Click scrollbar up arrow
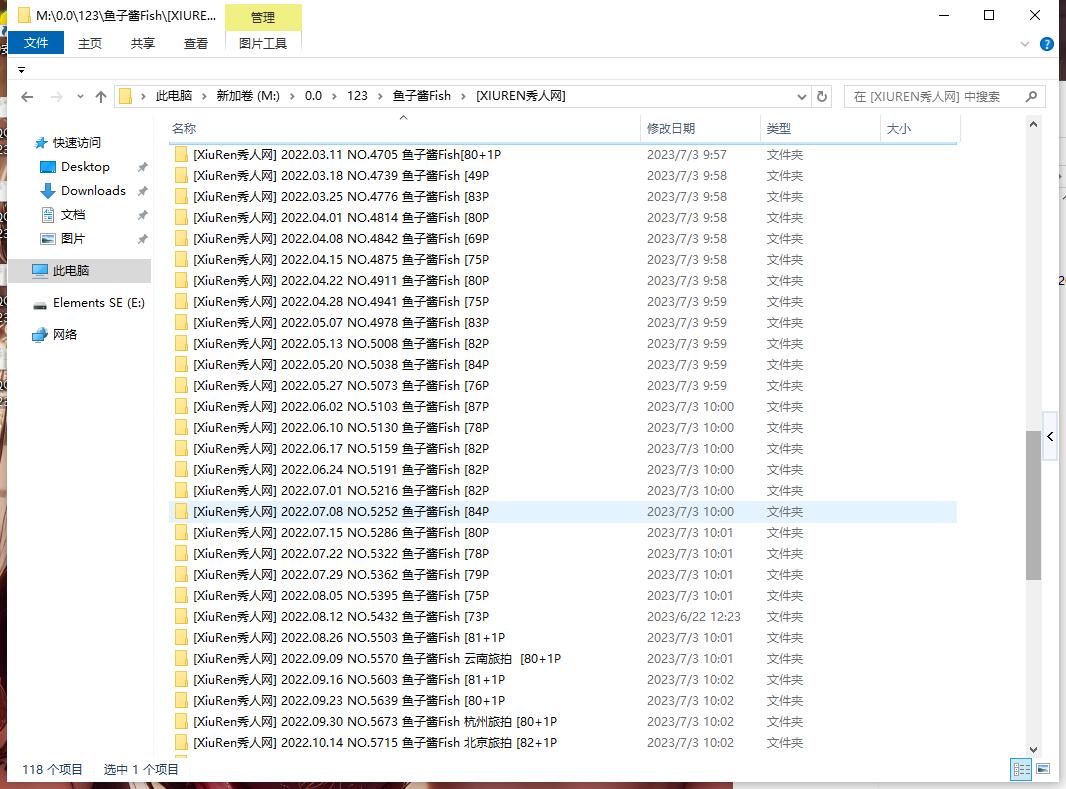The height and width of the screenshot is (789, 1066). tap(1033, 124)
